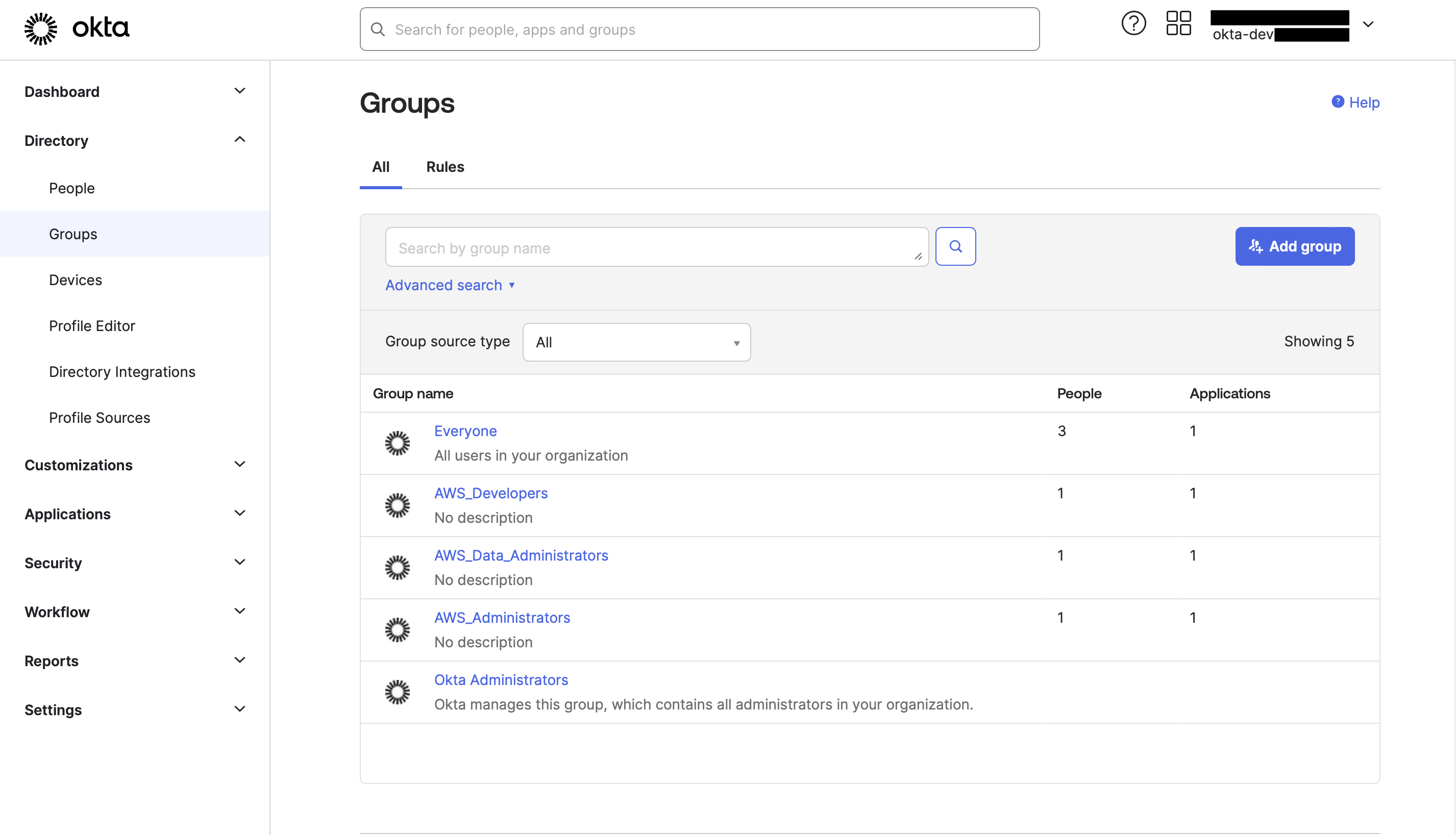Image resolution: width=1456 pixels, height=835 pixels.
Task: Click the Add group button
Action: coord(1295,246)
